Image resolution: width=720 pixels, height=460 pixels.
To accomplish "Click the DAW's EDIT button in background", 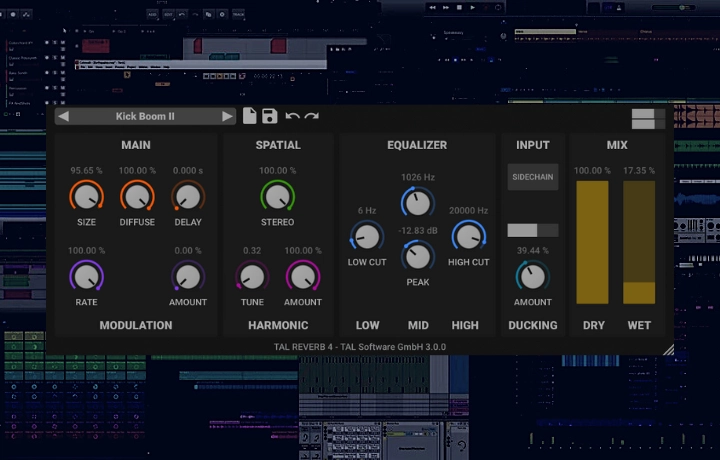I will coord(169,14).
